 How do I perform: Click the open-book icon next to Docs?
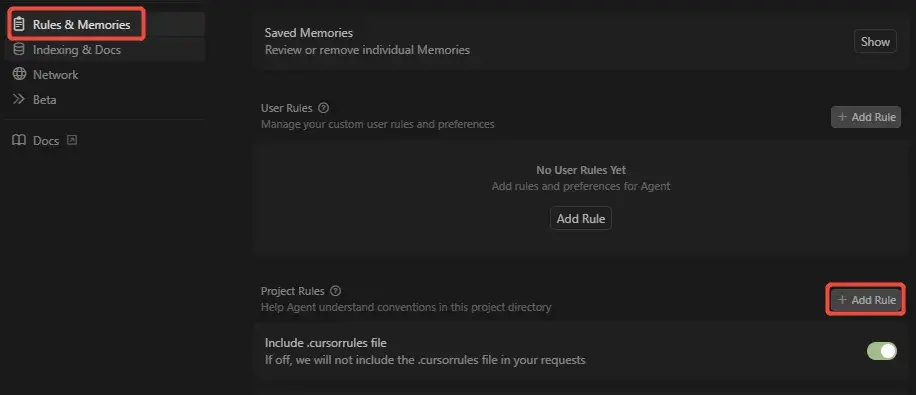click(x=19, y=141)
